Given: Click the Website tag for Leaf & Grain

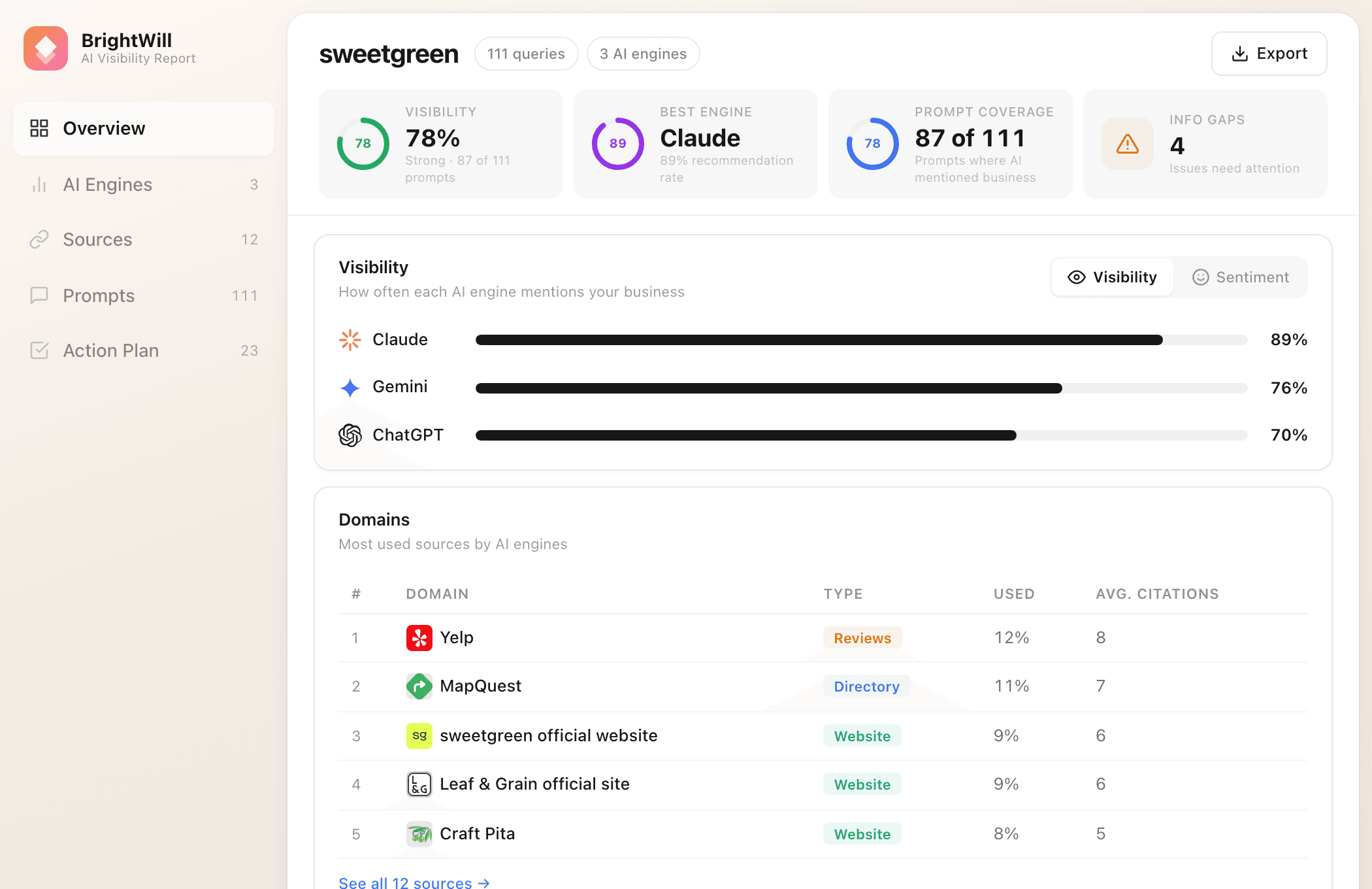Looking at the screenshot, I should coord(862,784).
